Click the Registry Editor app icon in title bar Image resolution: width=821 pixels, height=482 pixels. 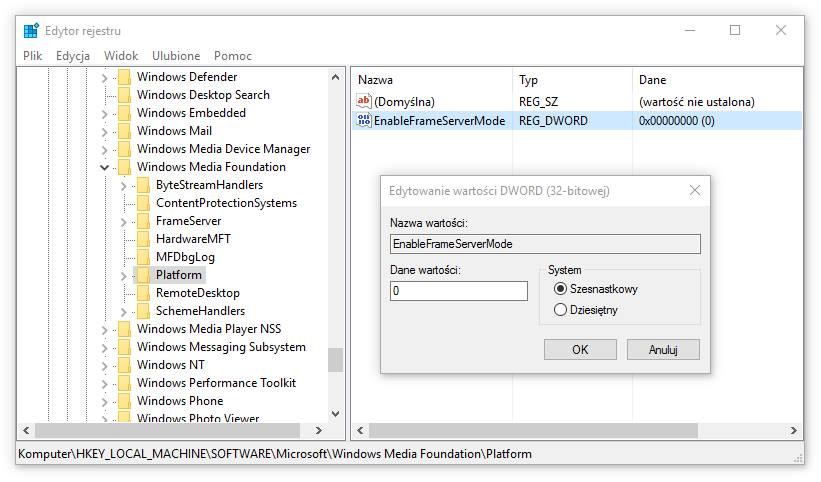31,31
